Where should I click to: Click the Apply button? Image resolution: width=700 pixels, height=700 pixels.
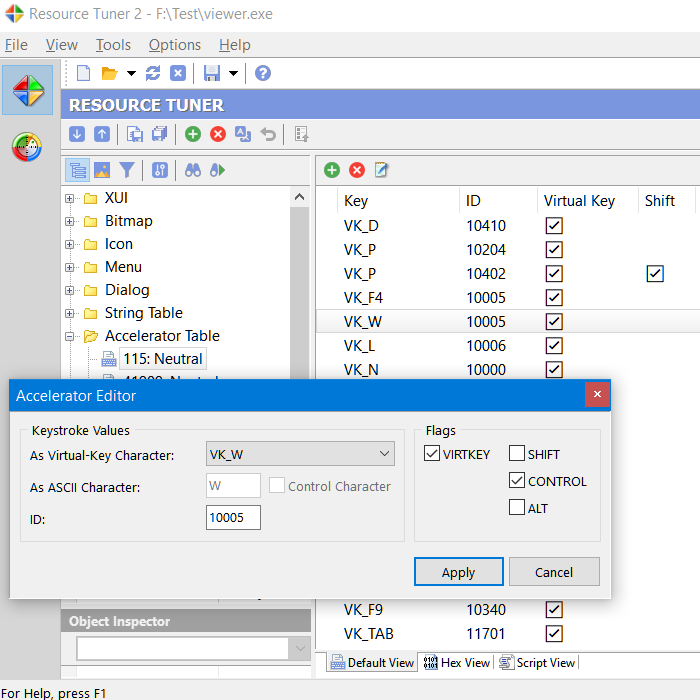459,572
